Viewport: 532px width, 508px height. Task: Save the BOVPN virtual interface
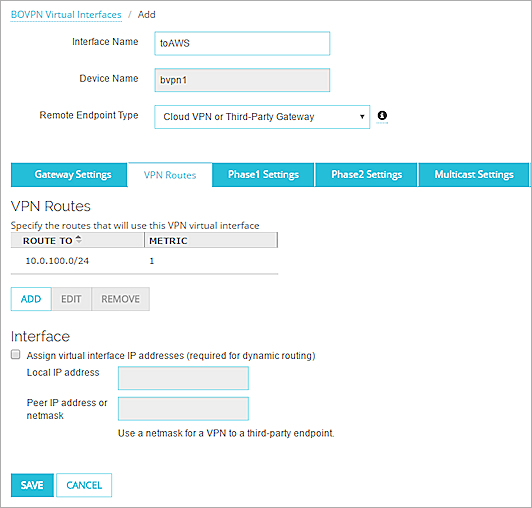tap(32, 485)
